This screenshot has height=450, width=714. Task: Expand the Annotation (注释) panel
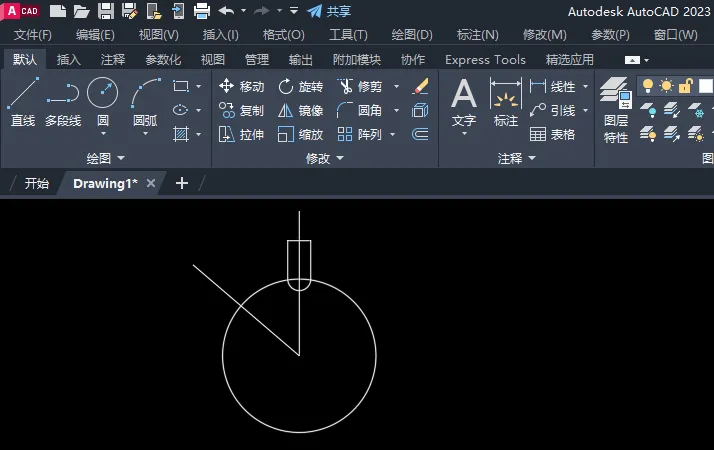(516, 158)
